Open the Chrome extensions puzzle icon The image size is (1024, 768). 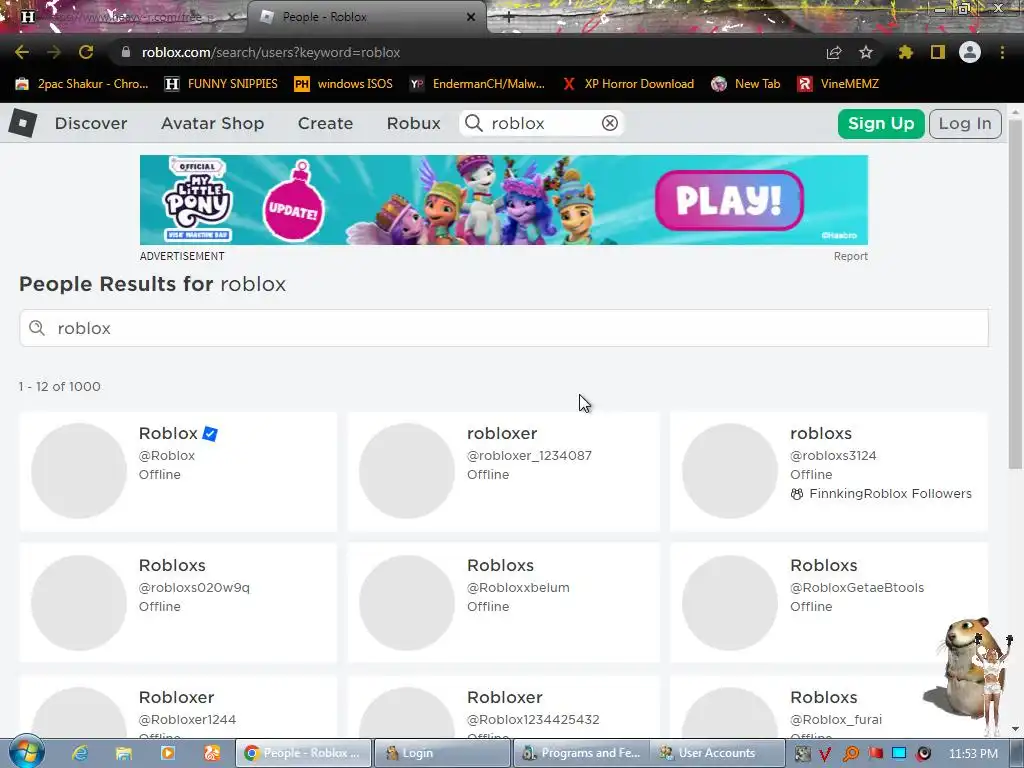[x=905, y=52]
